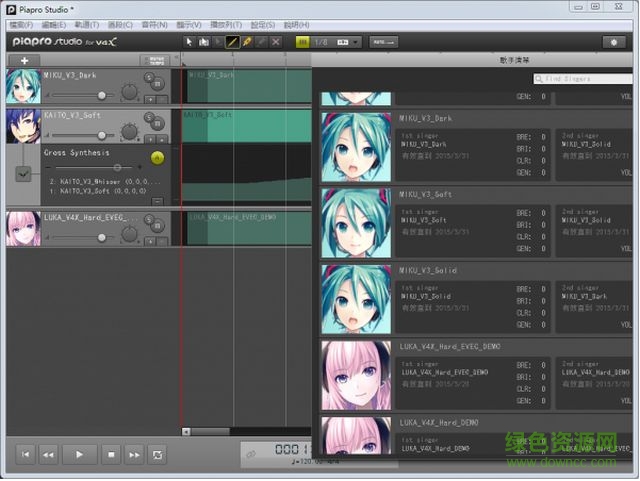
Task: Open the second menu in the menu bar
Action: [x=54, y=24]
